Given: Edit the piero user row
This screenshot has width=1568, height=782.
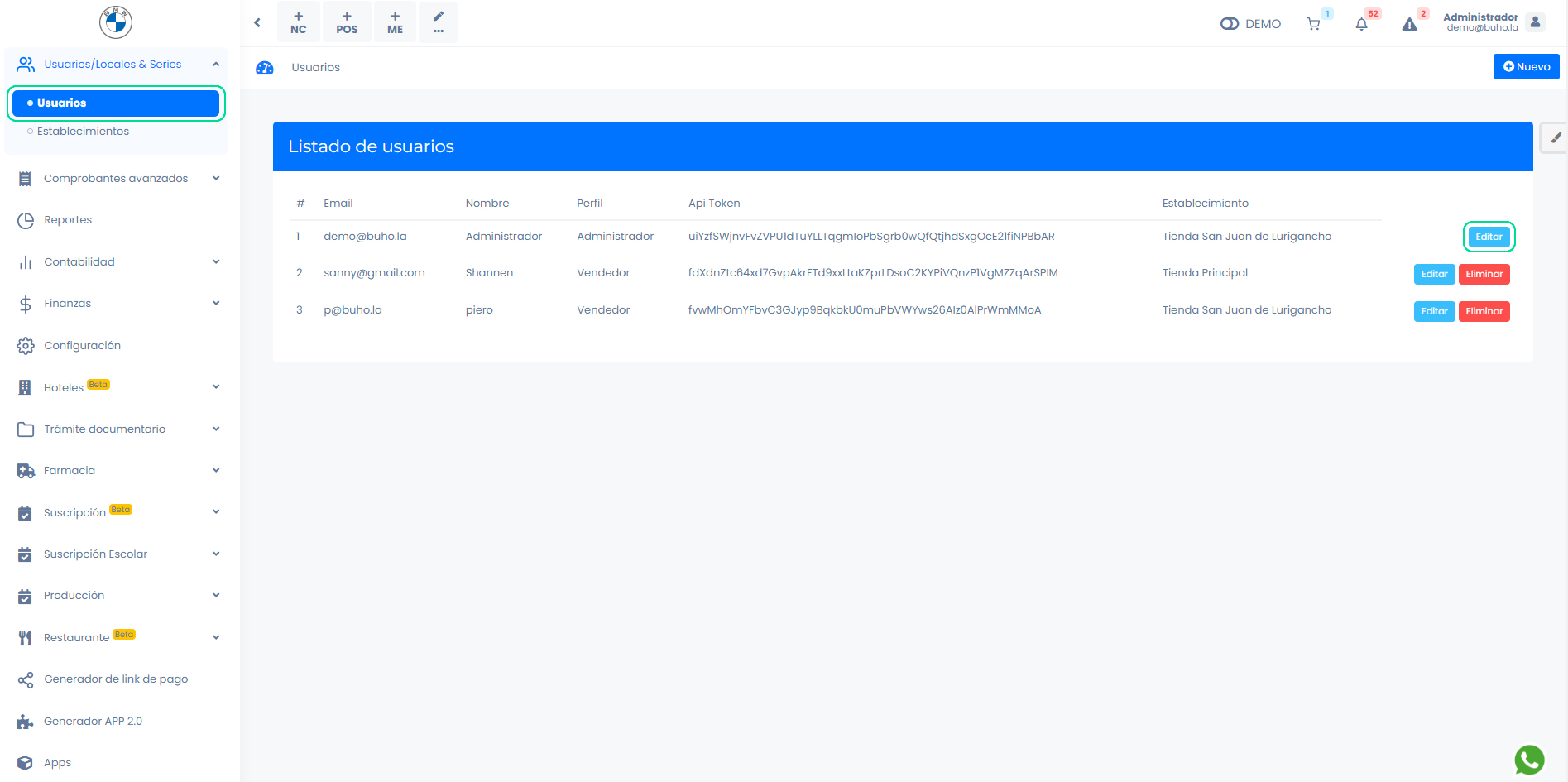Looking at the screenshot, I should (1434, 311).
